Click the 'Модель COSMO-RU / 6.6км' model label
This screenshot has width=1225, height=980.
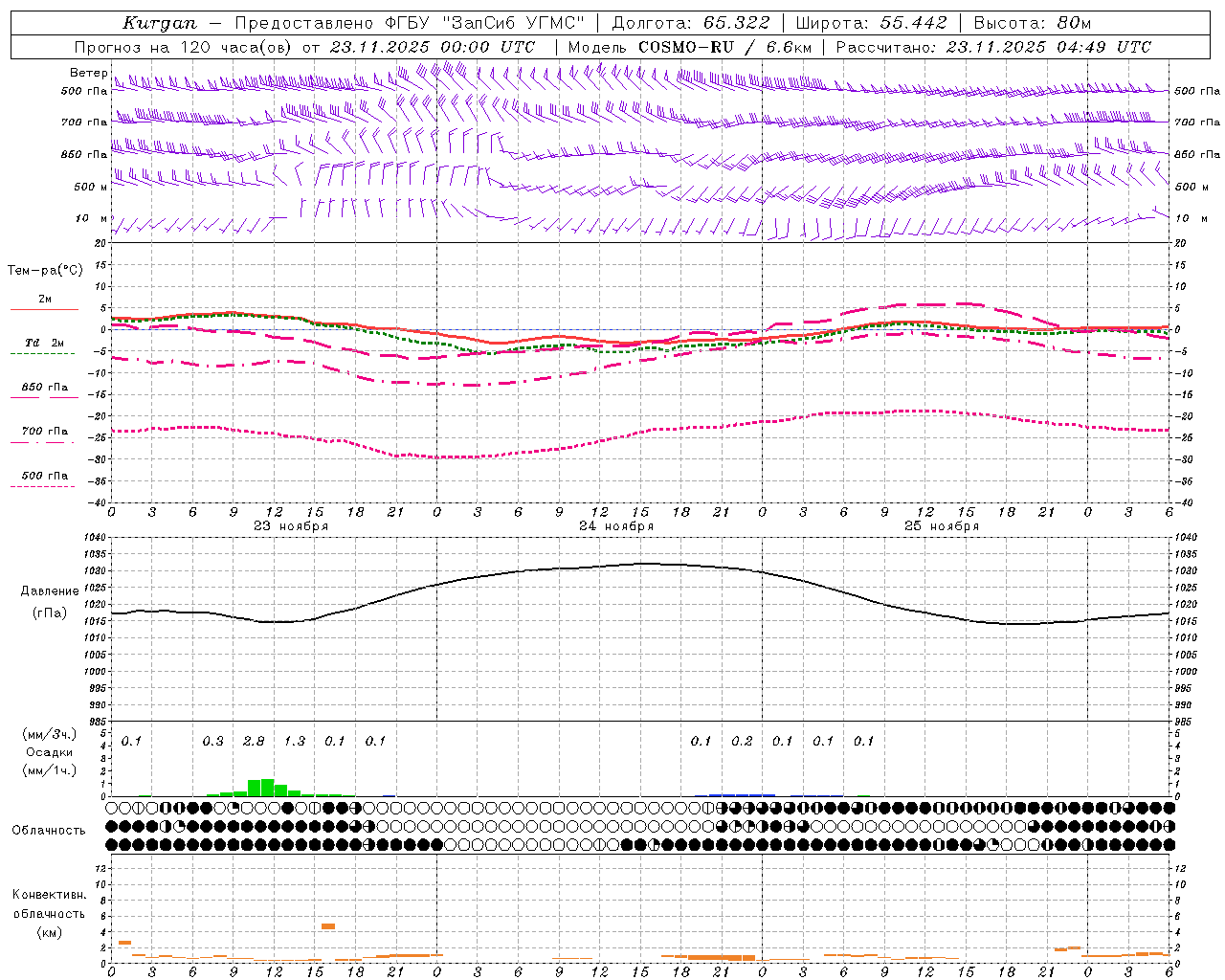690,47
